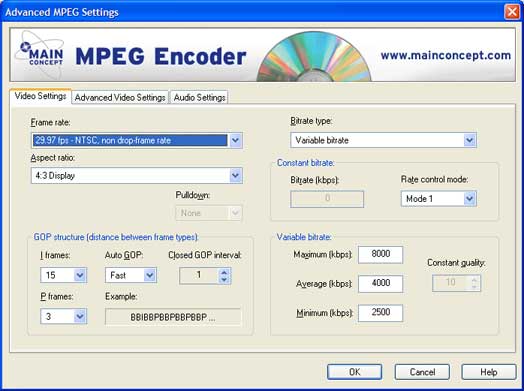
Task: Click the www.mainconcept.com link in banner
Action: click(x=445, y=55)
